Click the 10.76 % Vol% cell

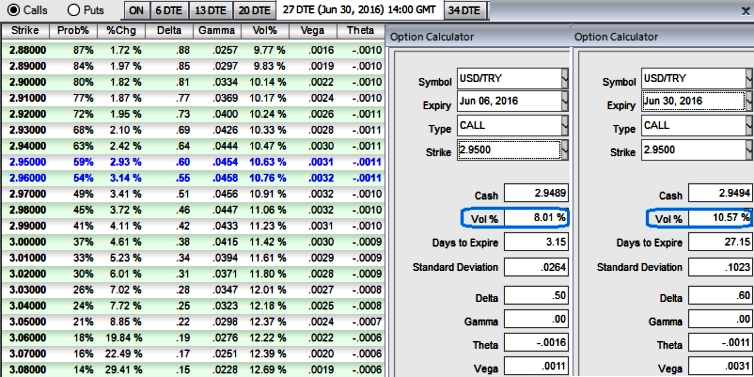pos(268,178)
